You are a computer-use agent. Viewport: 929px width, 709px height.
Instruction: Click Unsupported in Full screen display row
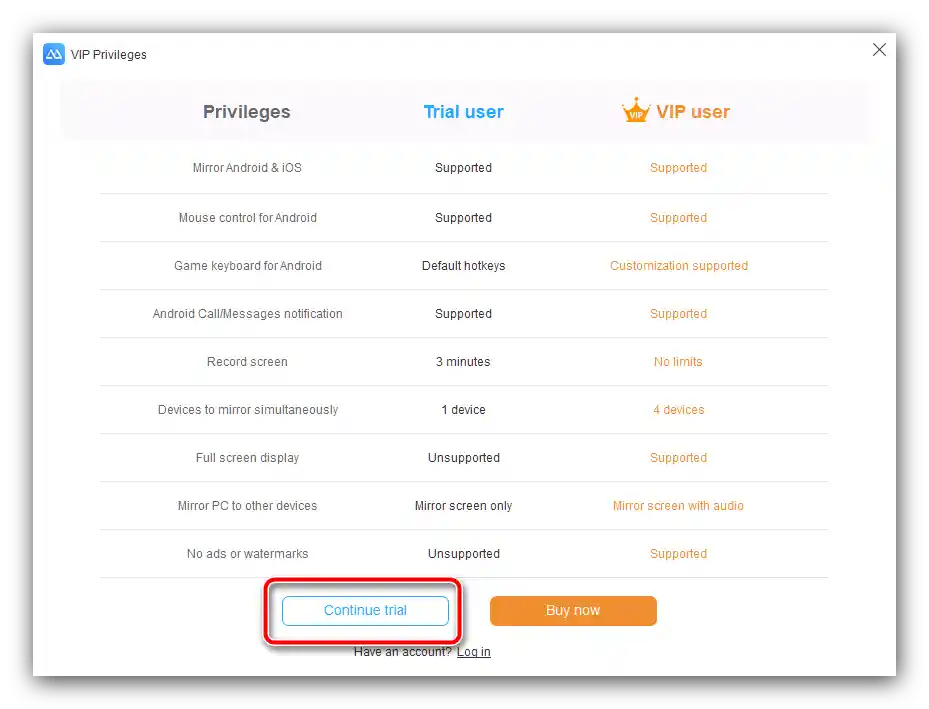tap(464, 457)
